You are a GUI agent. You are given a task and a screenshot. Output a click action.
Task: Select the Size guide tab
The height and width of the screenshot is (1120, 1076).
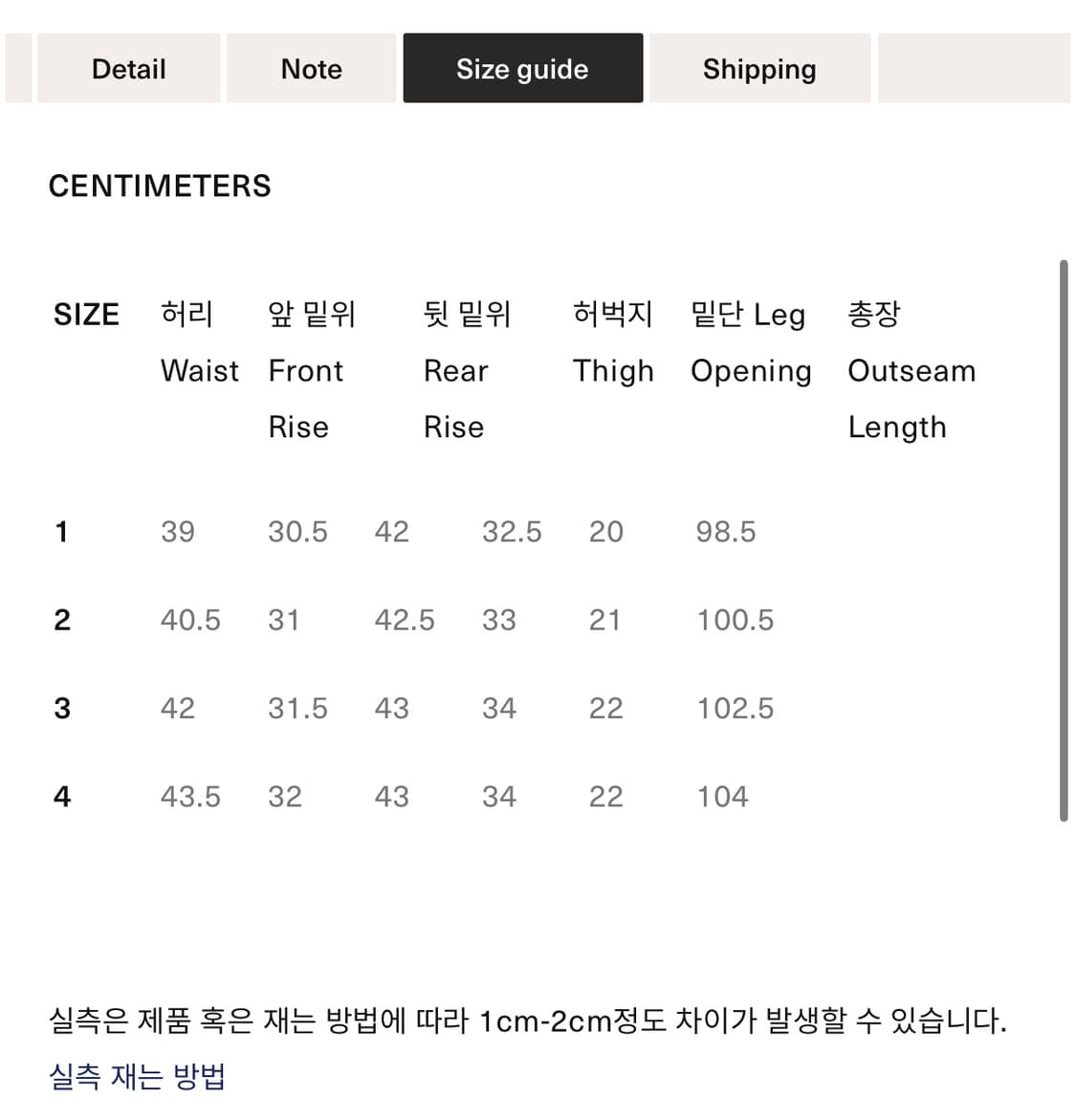[x=522, y=68]
